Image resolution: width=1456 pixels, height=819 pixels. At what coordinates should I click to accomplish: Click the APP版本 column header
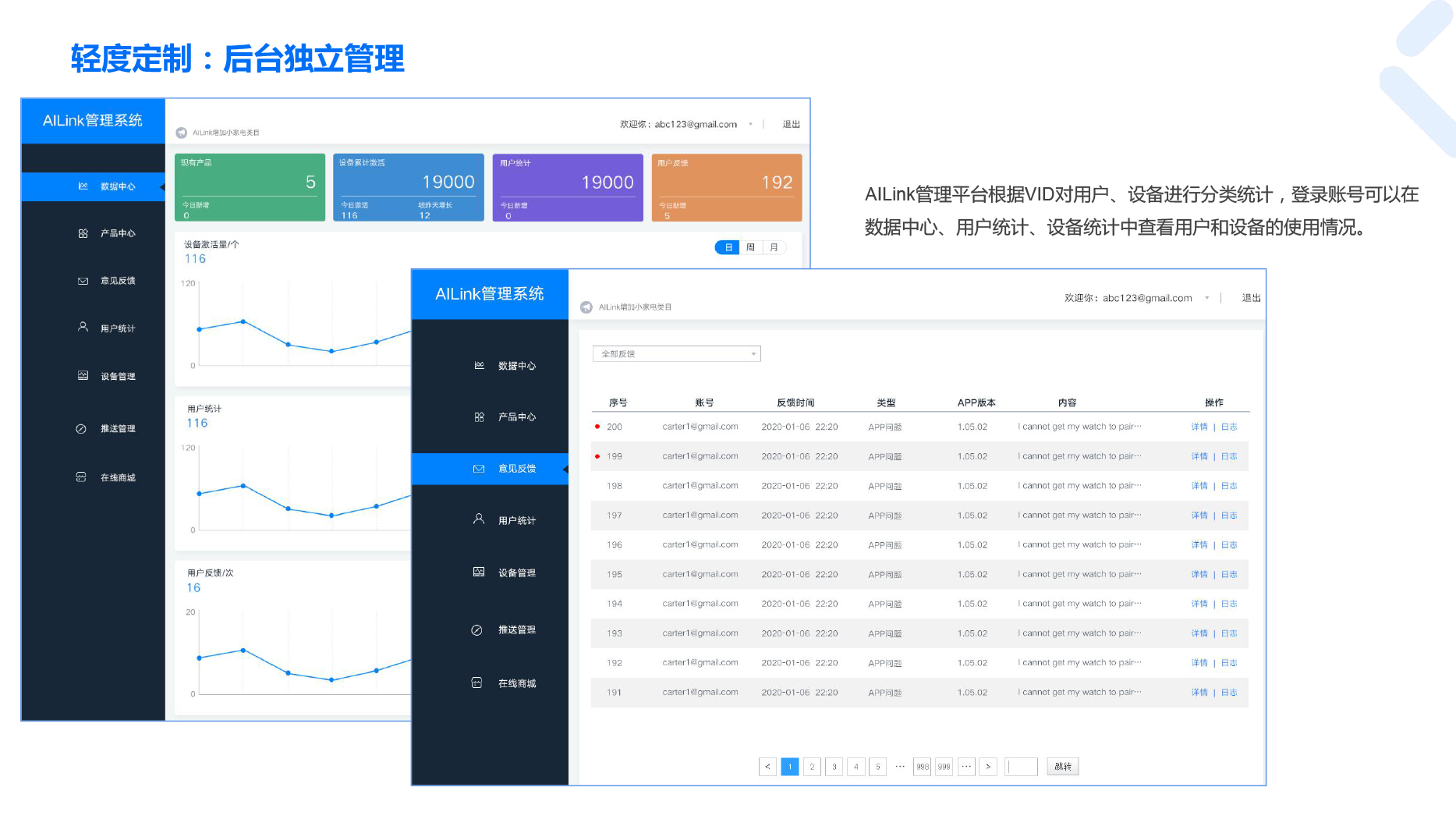pyautogui.click(x=976, y=402)
